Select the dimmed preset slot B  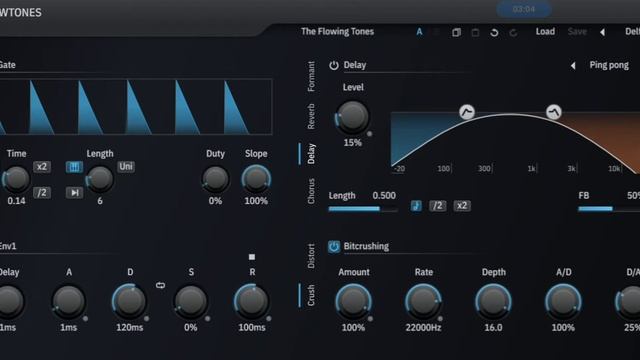click(437, 32)
